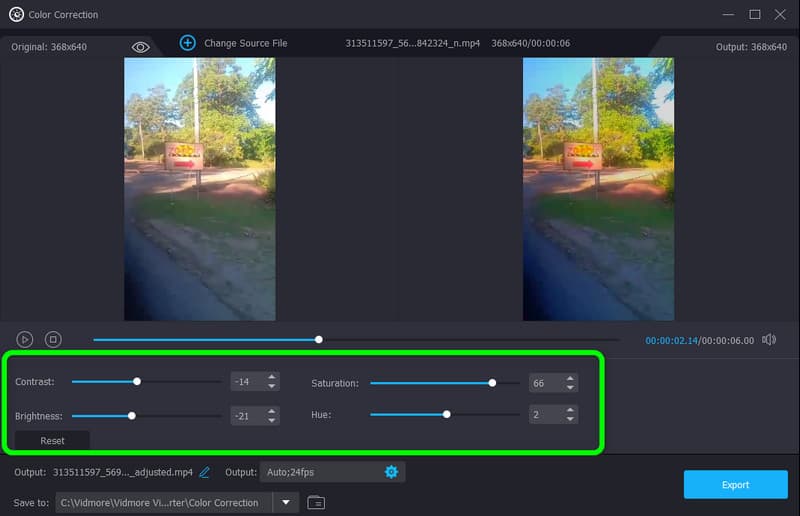Expand the Save to path dropdown
The image size is (800, 516).
point(286,502)
